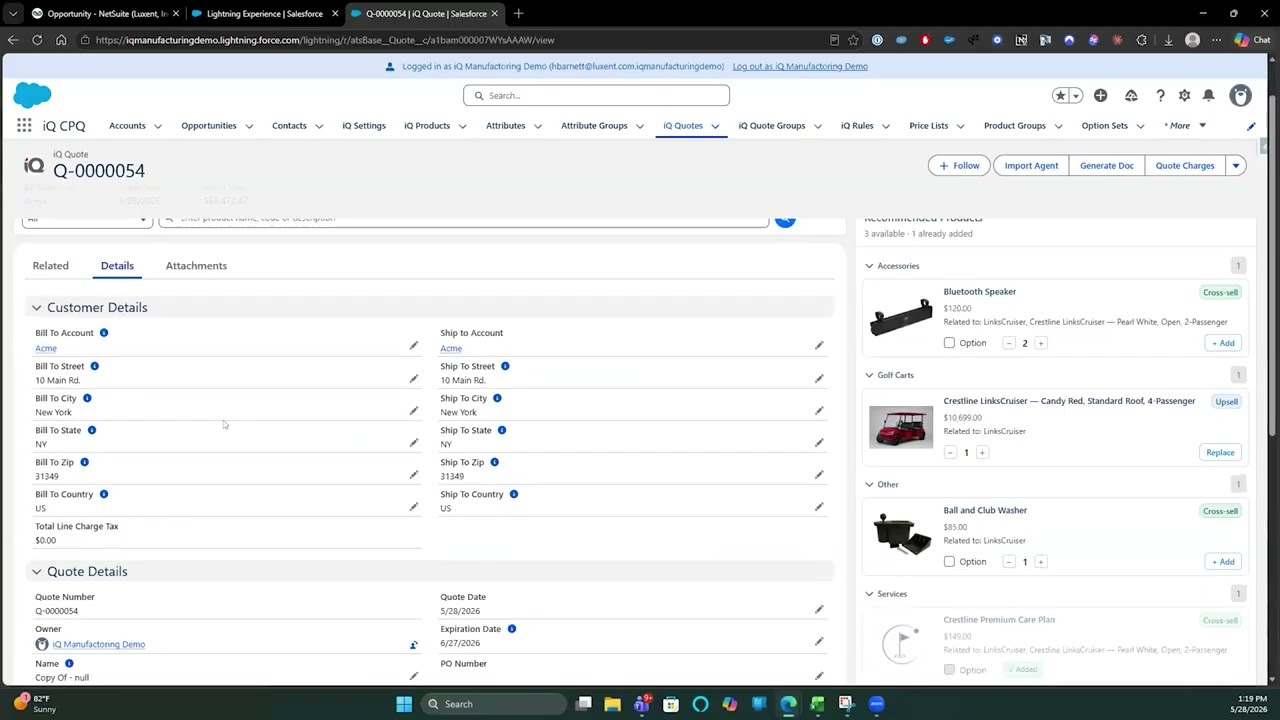Increase Ball and Club Washer quantity
This screenshot has height=720, width=1280.
click(x=1041, y=562)
